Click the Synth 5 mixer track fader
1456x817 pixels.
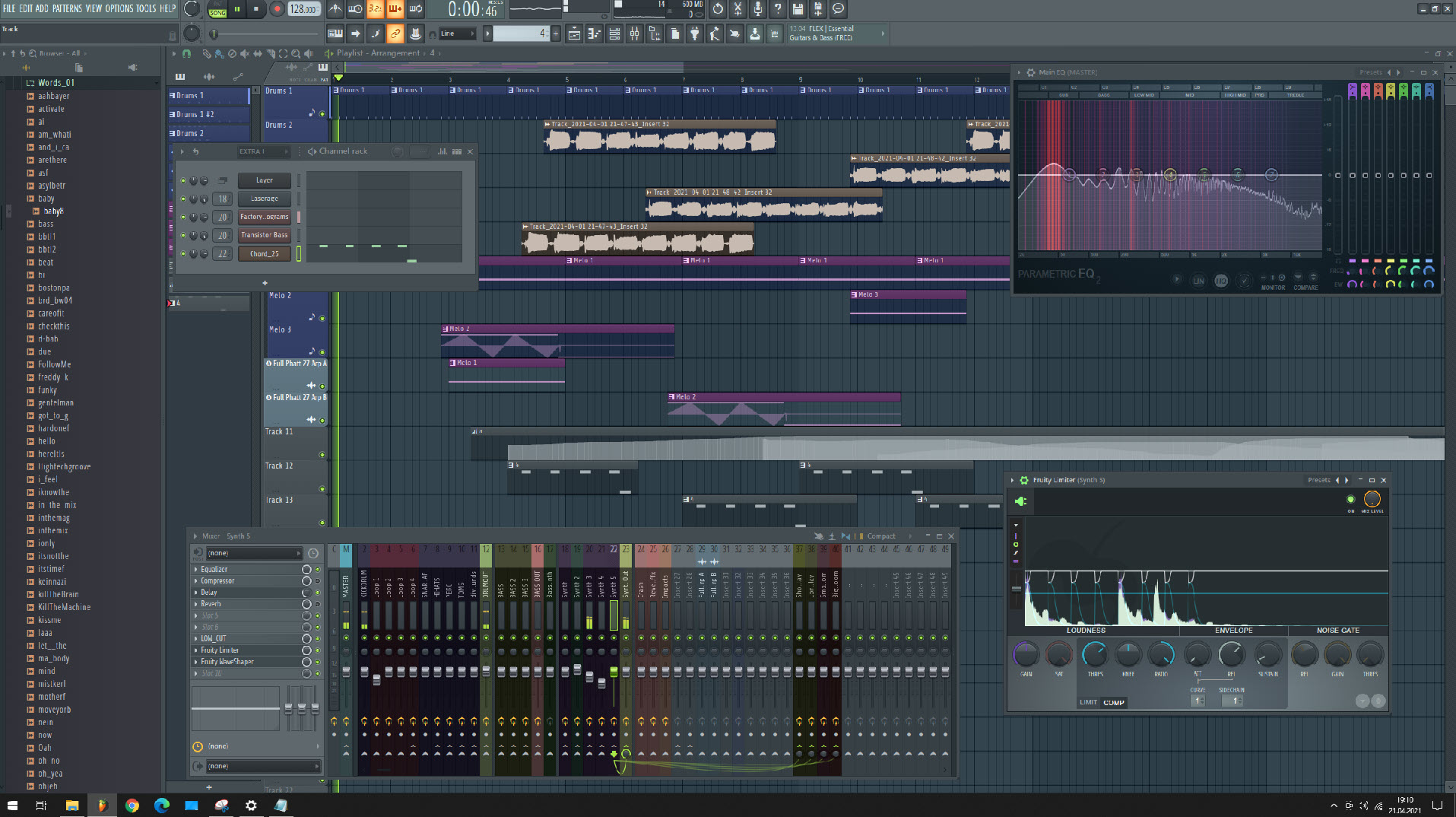coord(614,672)
